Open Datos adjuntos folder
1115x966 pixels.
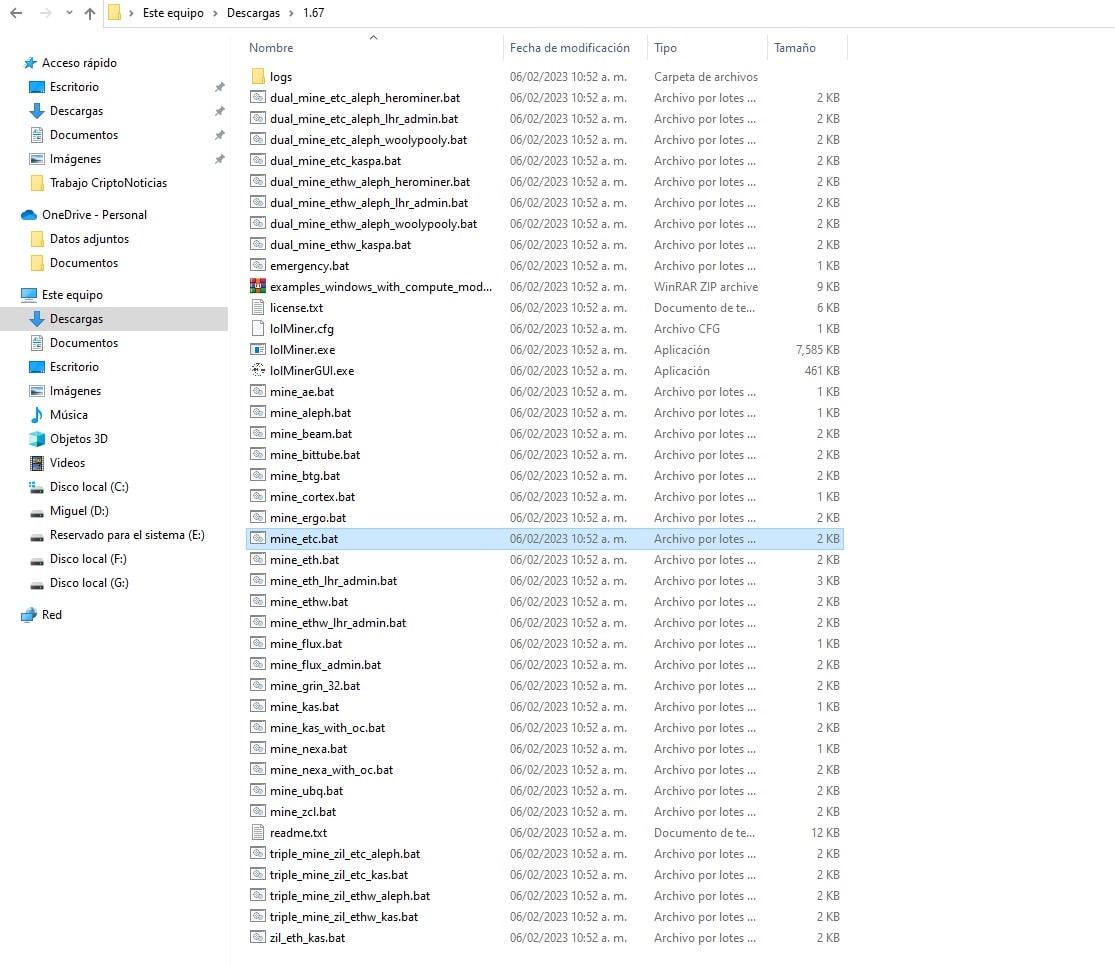point(89,239)
